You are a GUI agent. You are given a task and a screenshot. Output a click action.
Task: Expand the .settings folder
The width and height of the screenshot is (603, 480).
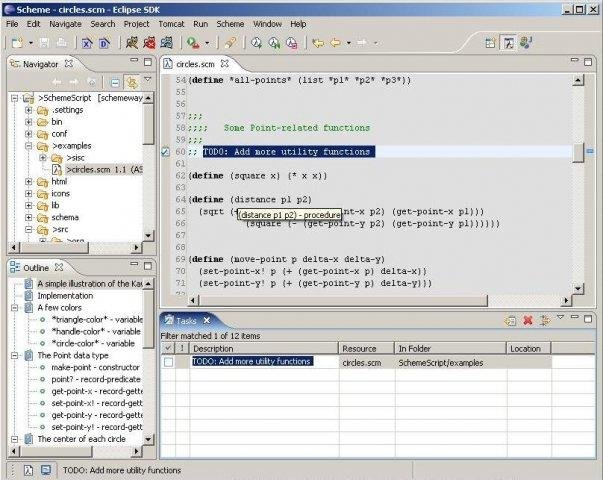click(x=28, y=110)
